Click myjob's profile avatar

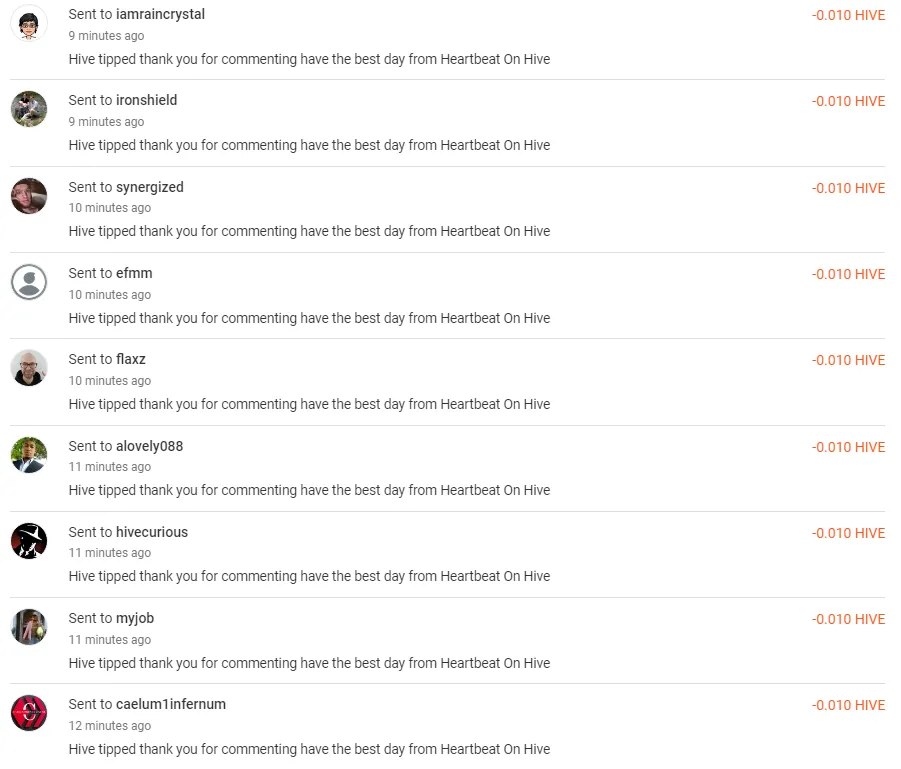29,627
